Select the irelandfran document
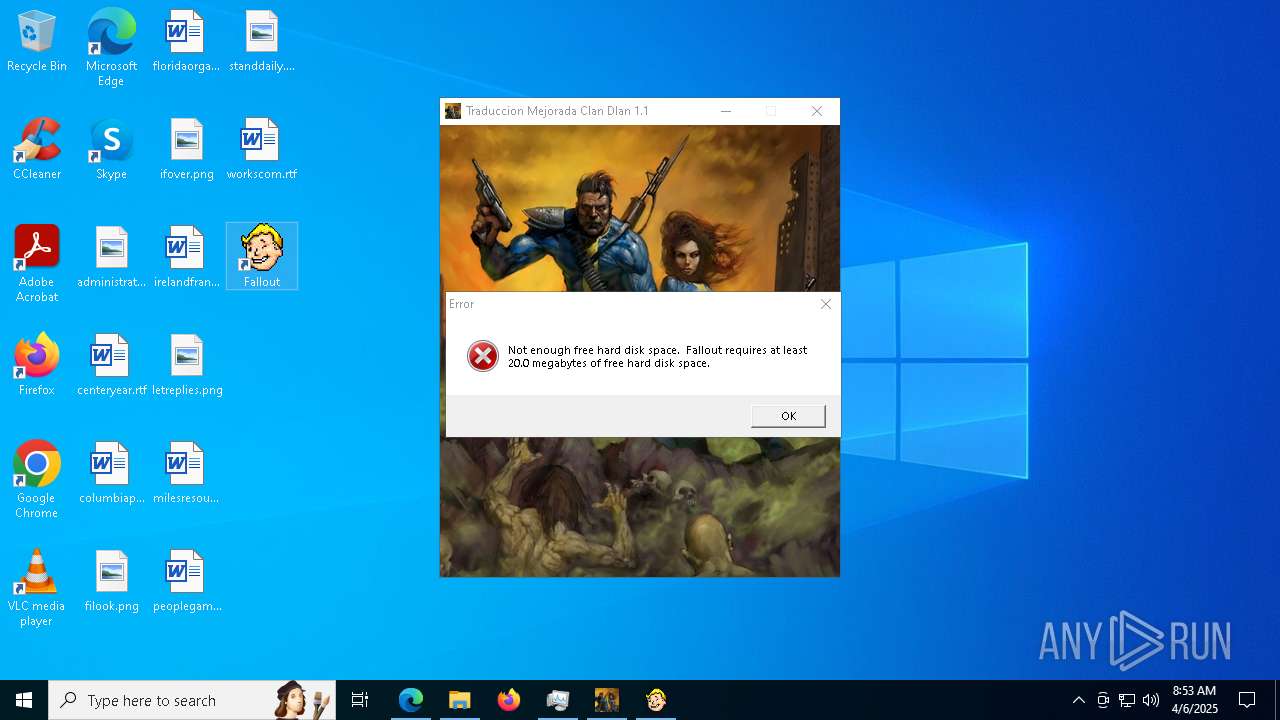This screenshot has height=720, width=1280. click(x=187, y=257)
